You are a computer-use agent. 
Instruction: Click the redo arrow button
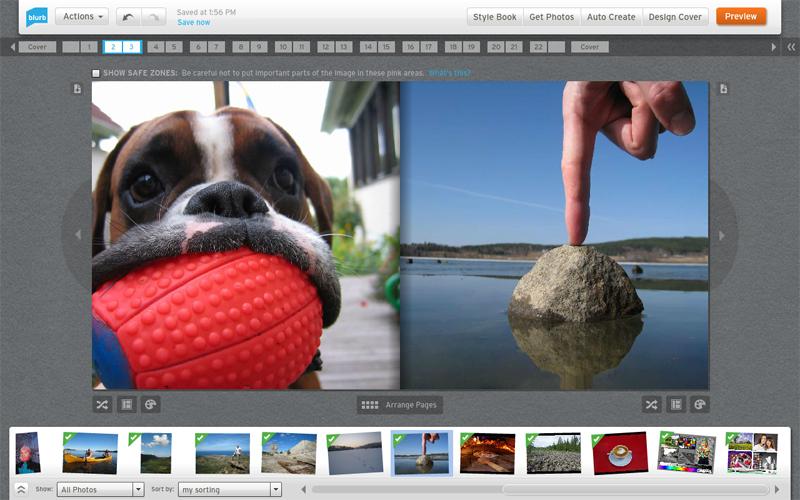(154, 17)
